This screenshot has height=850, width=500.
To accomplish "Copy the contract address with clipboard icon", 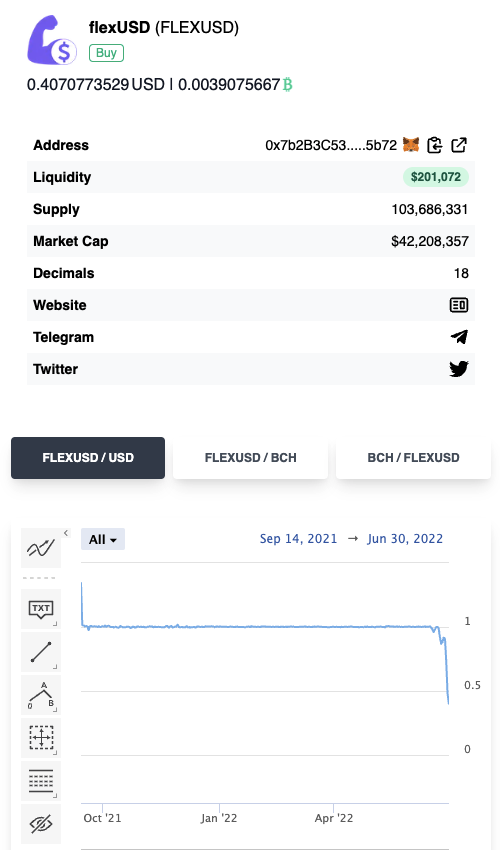I will (x=435, y=145).
